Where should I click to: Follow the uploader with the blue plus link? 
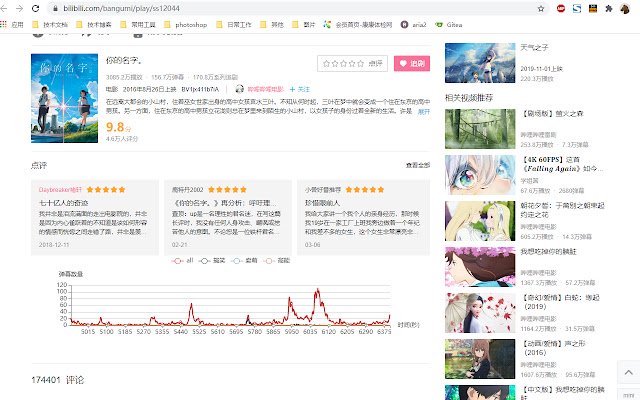pos(300,89)
